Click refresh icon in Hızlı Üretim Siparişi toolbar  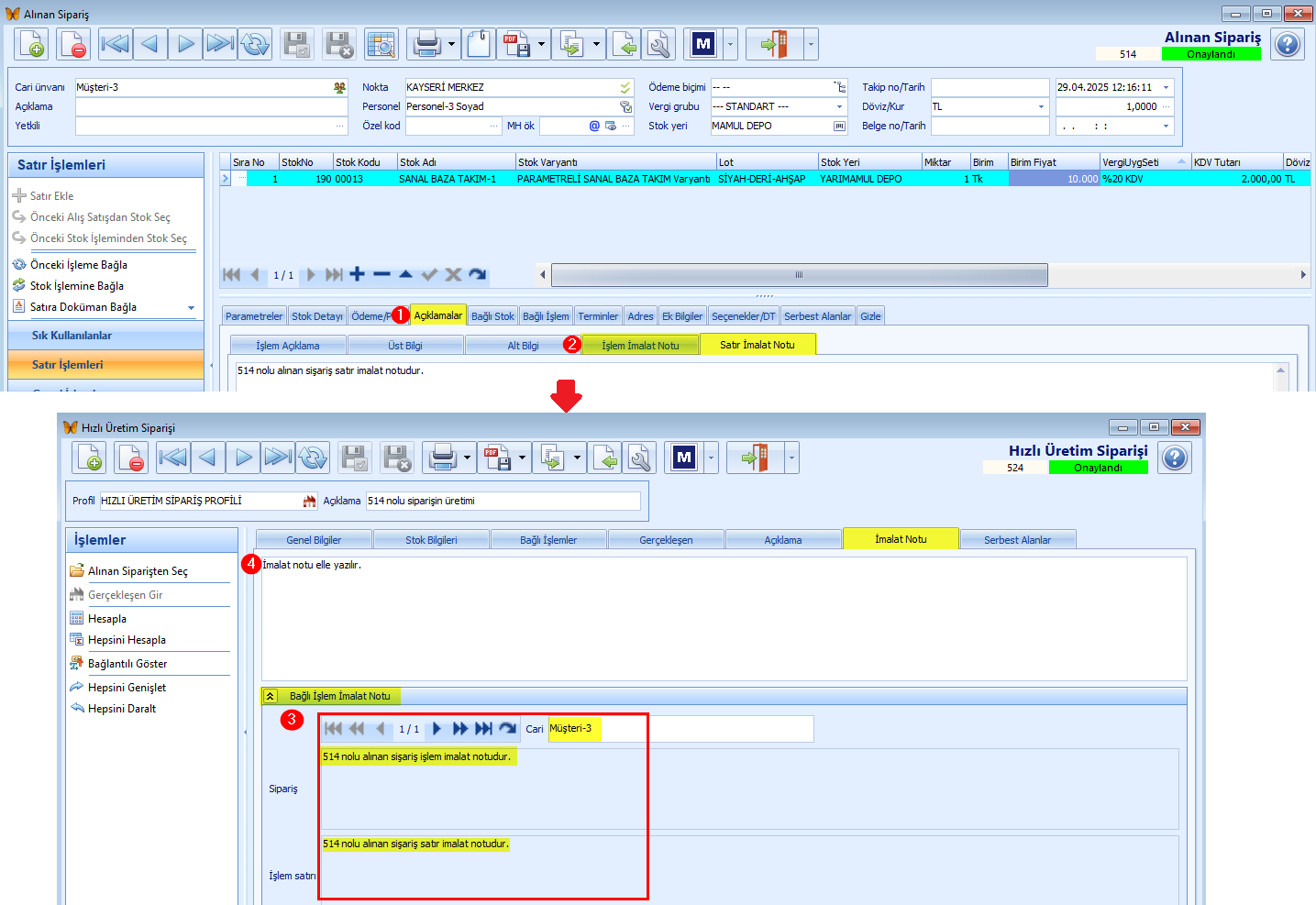tap(314, 458)
